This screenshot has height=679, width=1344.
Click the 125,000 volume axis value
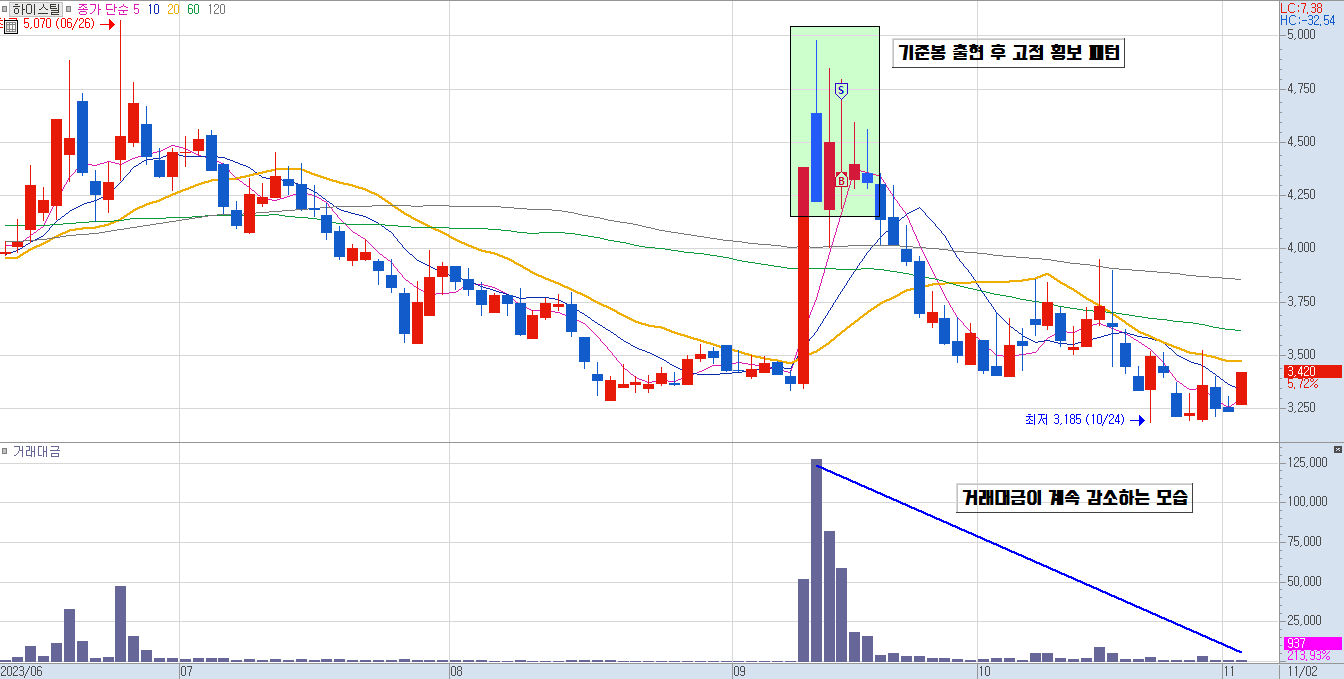pos(1307,462)
